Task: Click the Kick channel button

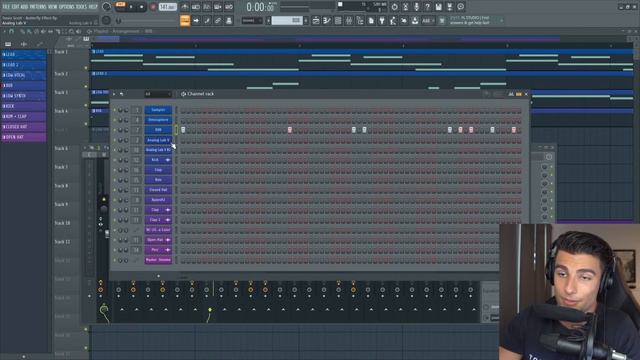Action: pyautogui.click(x=158, y=160)
